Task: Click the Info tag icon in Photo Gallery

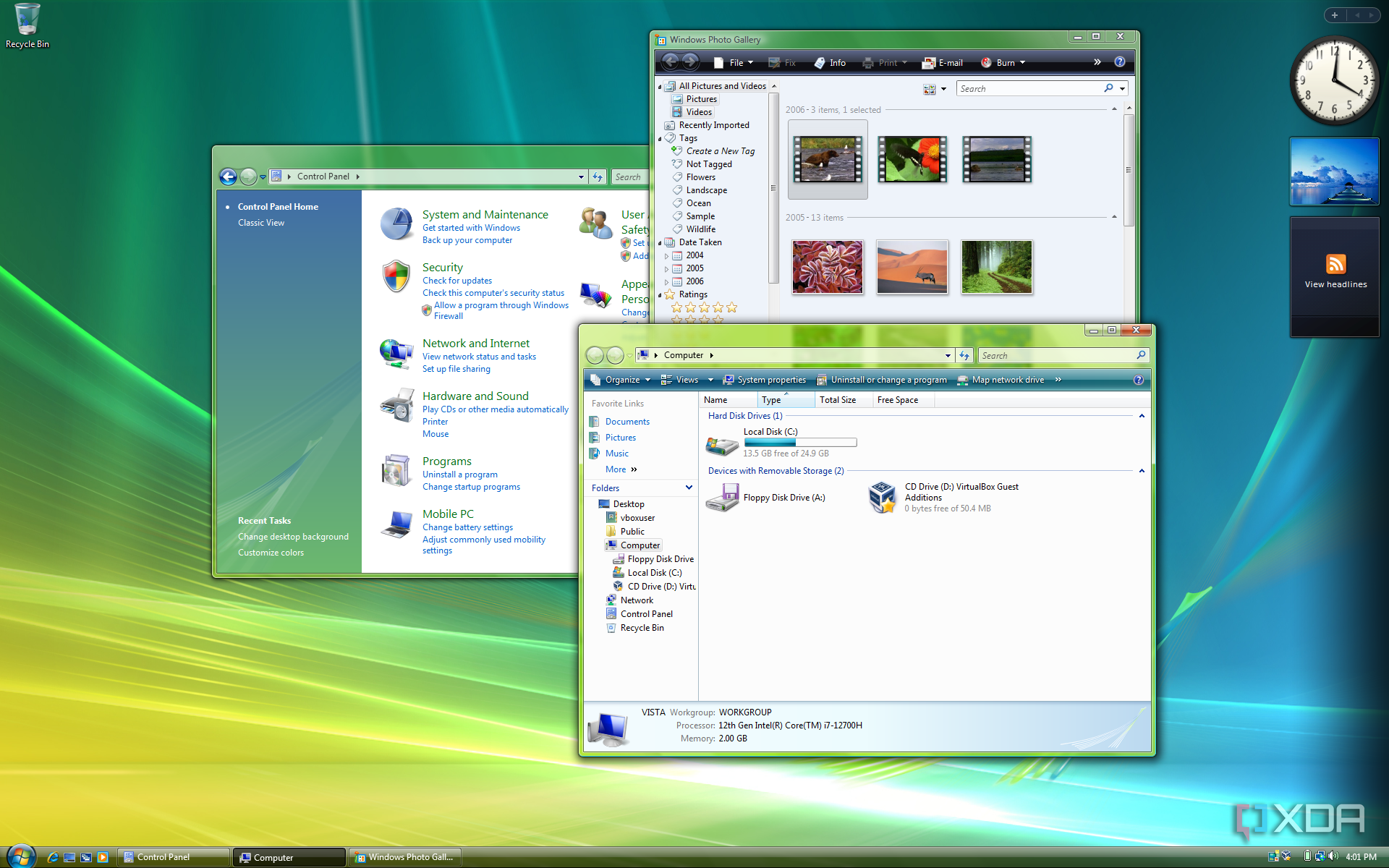Action: (820, 63)
